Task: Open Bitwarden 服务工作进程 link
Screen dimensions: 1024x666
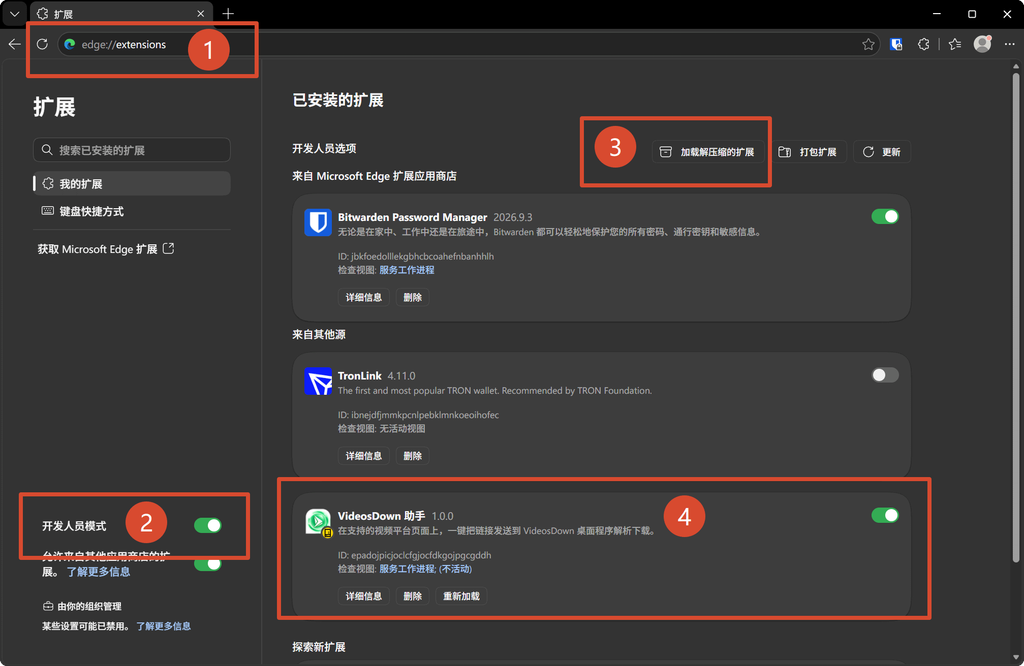Action: click(x=407, y=270)
